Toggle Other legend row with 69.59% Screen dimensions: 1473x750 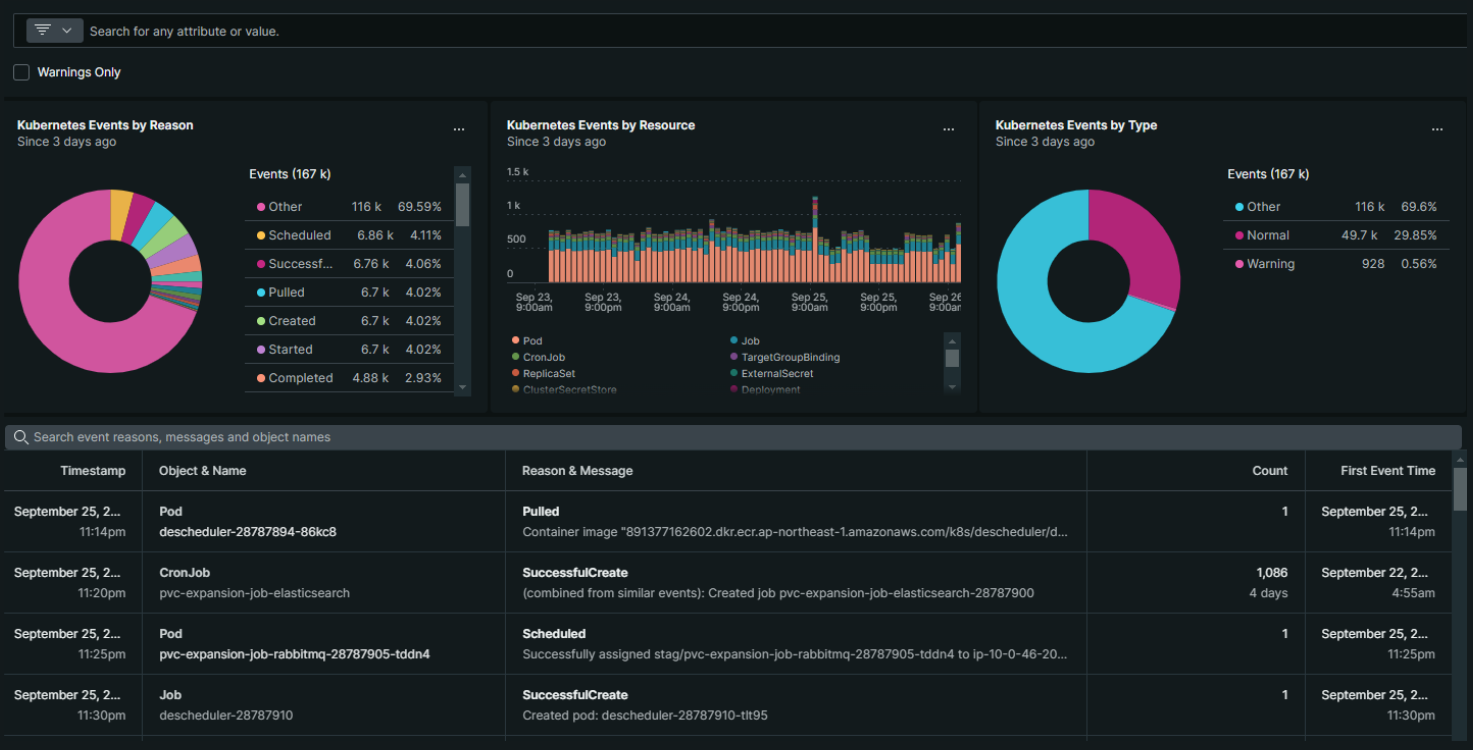point(349,207)
